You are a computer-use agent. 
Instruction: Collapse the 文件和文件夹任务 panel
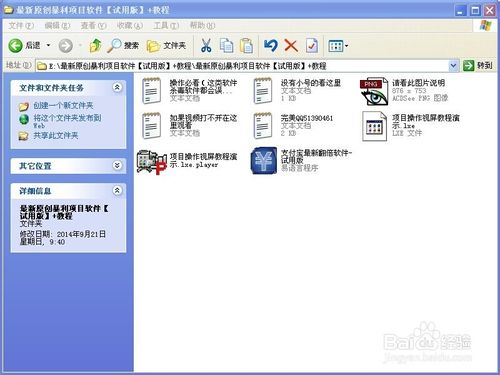tap(117, 87)
